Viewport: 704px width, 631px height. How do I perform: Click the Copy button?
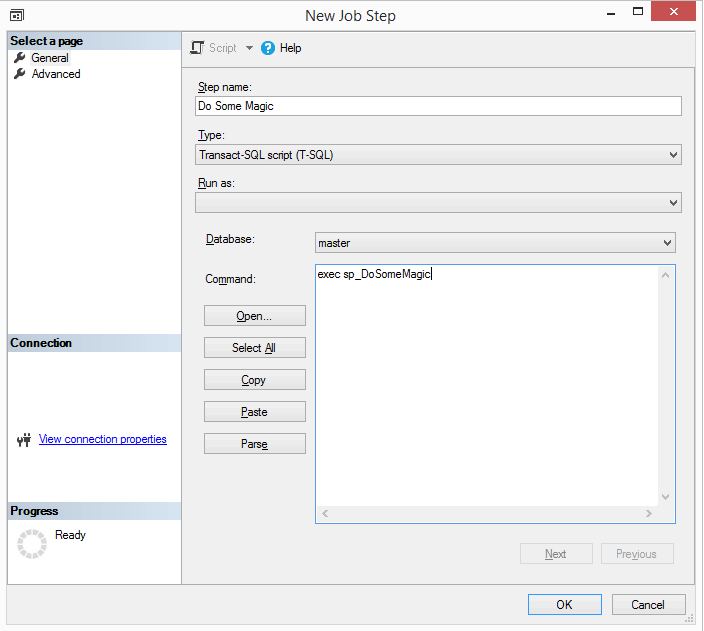[255, 379]
